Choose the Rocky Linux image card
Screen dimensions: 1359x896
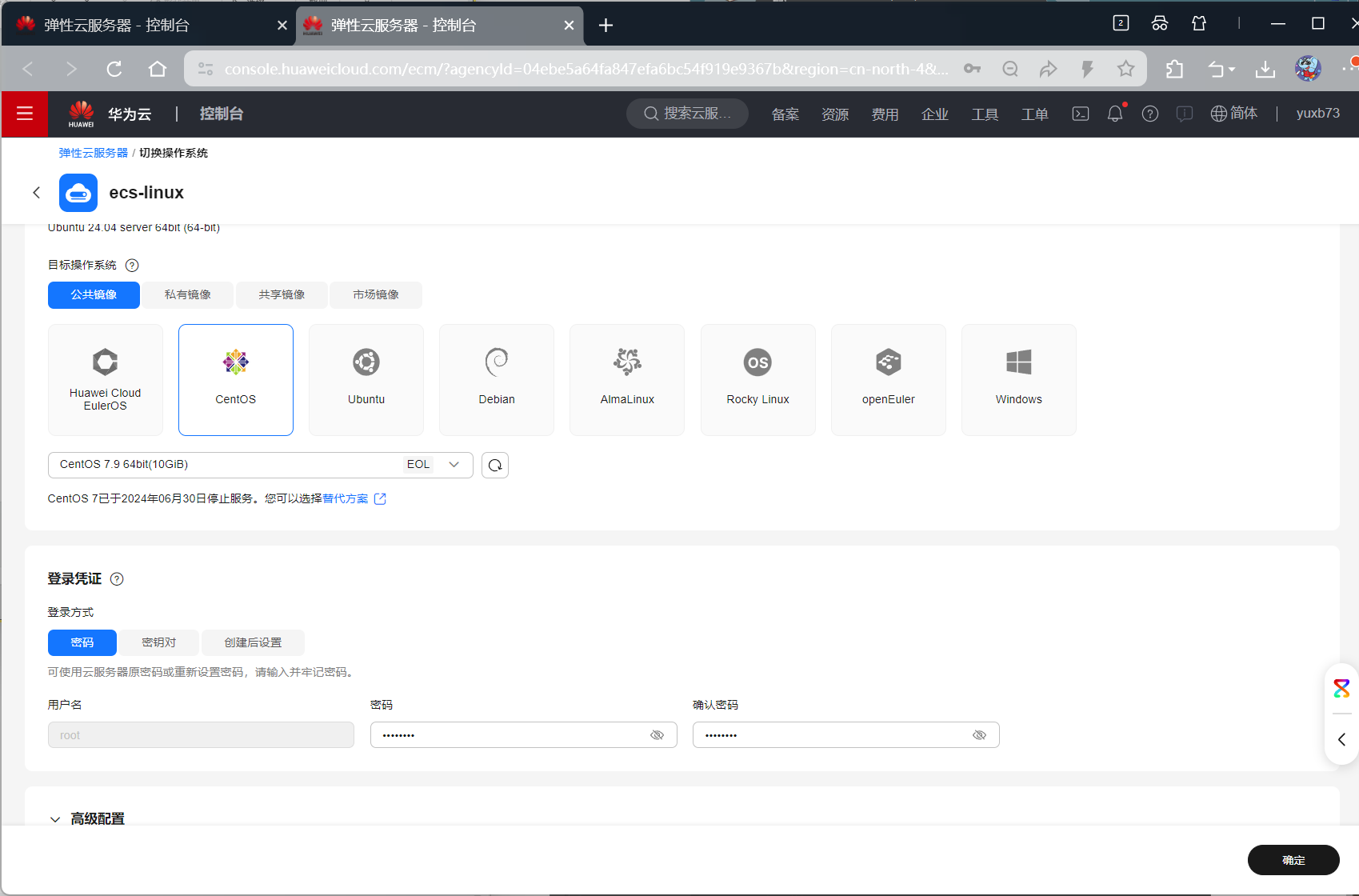click(x=758, y=380)
